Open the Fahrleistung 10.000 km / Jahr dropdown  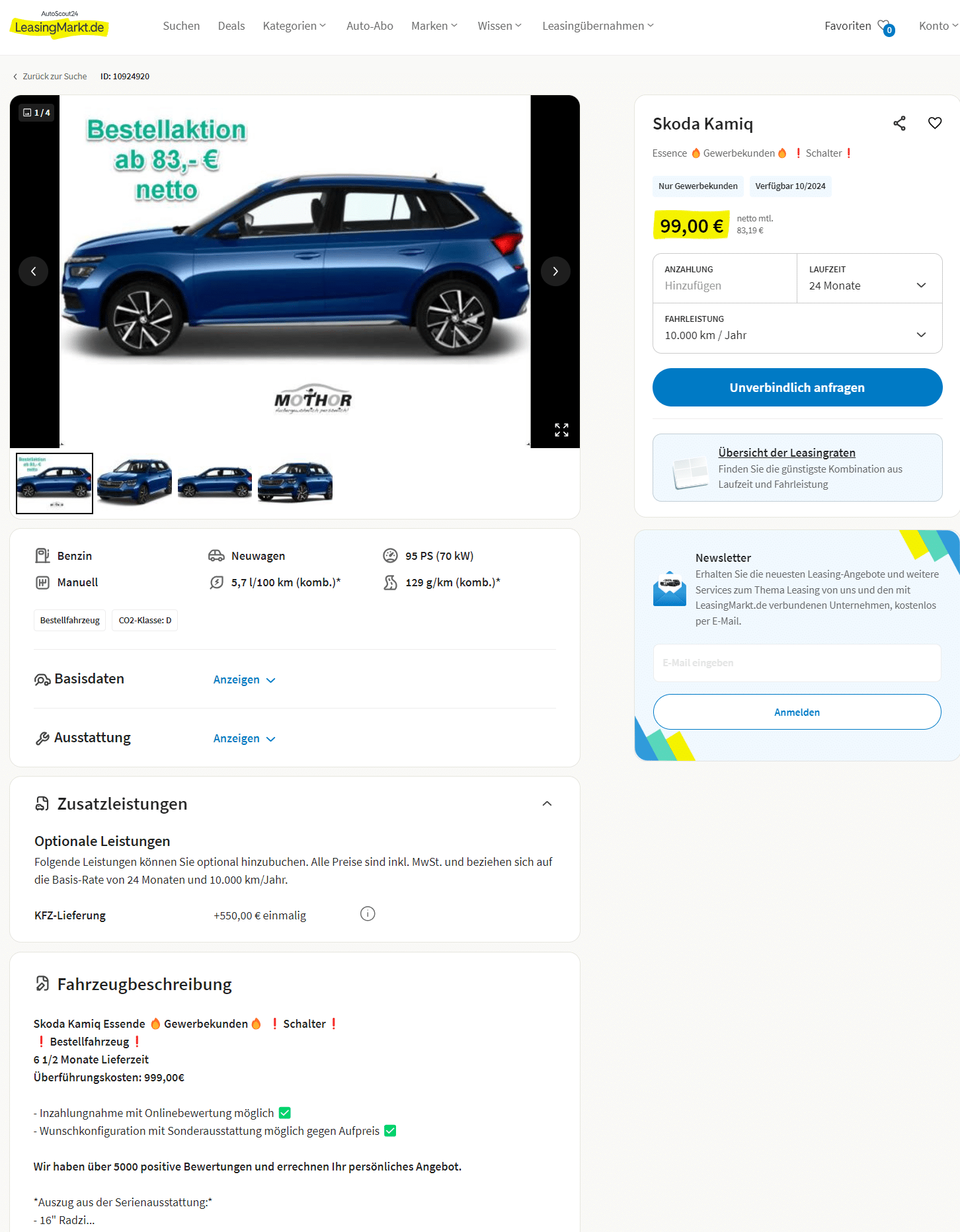click(x=797, y=328)
